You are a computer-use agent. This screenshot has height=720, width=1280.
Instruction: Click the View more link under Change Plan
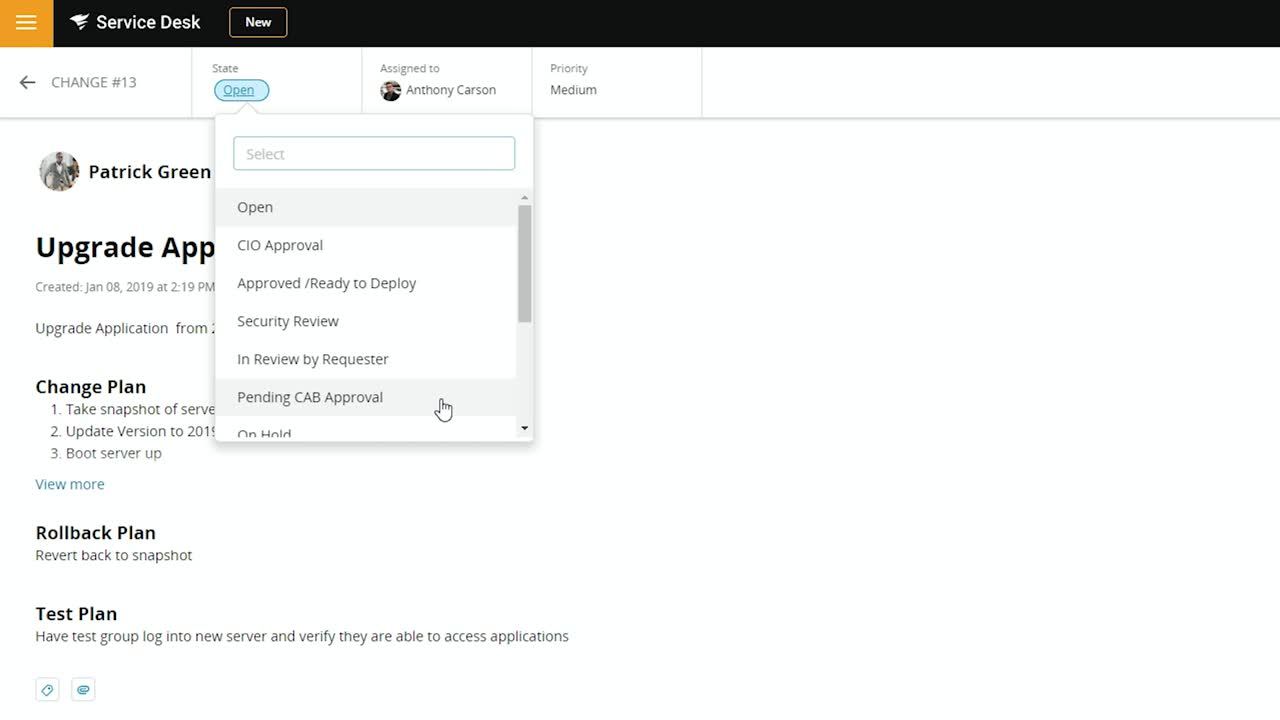(69, 484)
